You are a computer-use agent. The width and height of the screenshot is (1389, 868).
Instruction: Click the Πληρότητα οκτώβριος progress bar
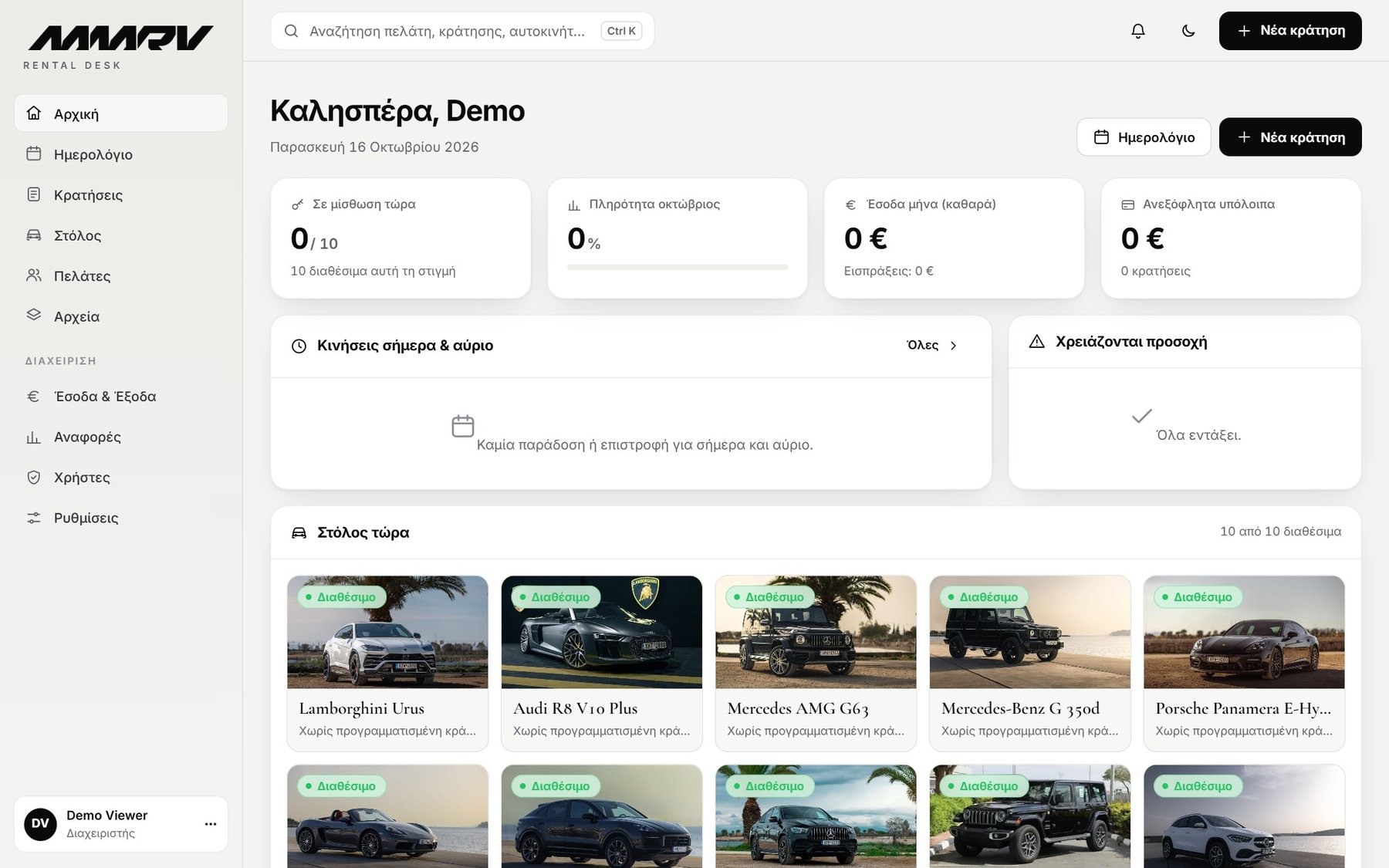click(x=678, y=267)
